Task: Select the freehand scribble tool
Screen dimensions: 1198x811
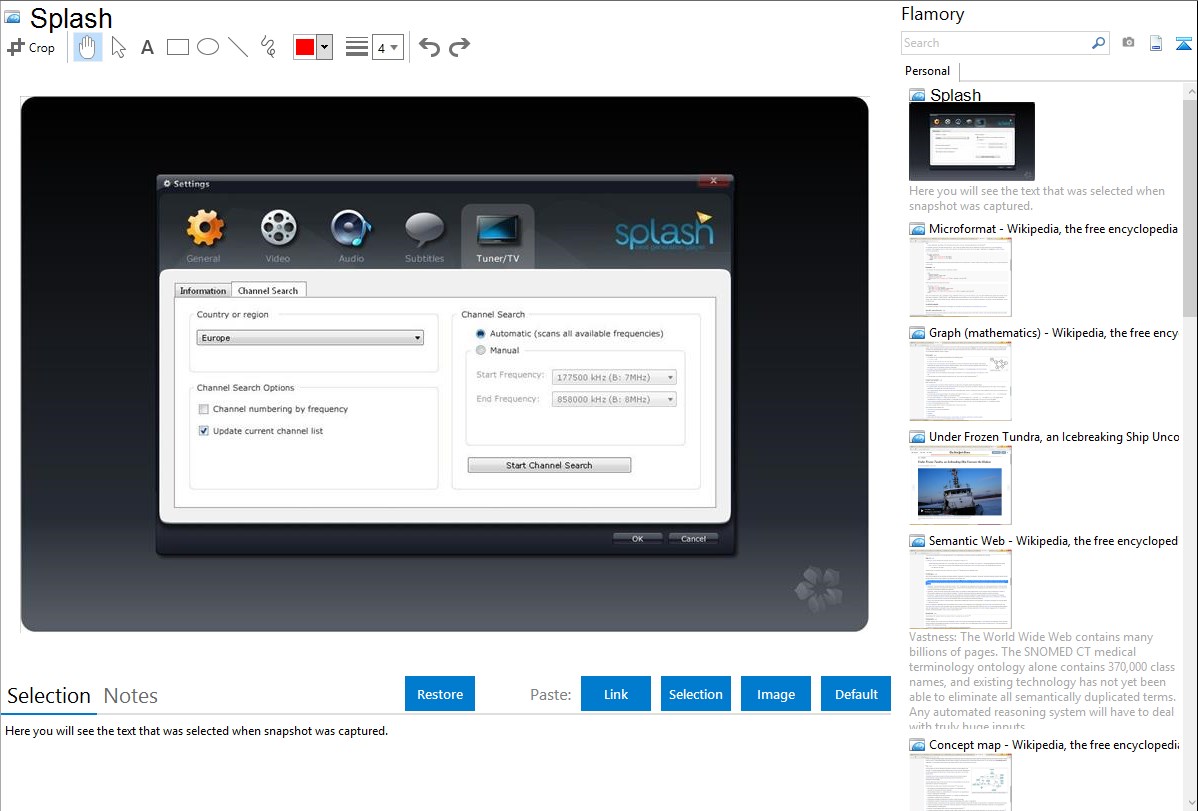Action: [x=268, y=47]
